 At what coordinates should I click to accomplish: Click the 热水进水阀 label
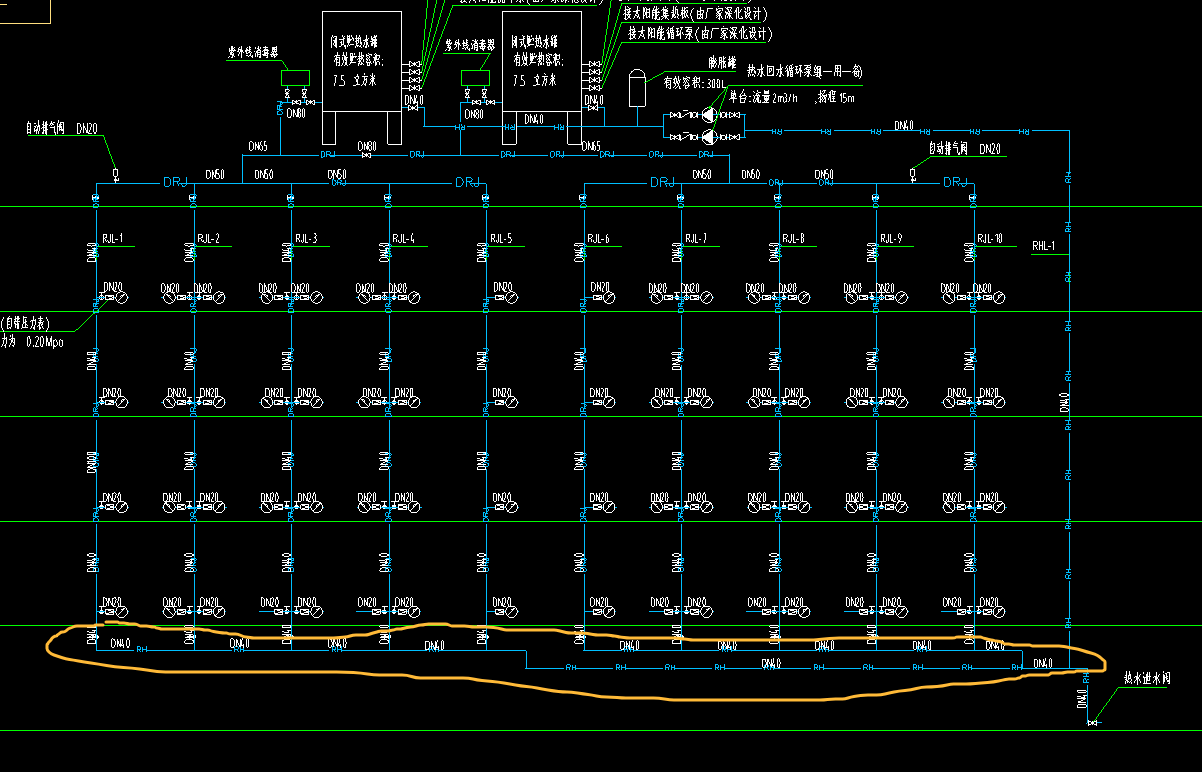tap(1146, 679)
